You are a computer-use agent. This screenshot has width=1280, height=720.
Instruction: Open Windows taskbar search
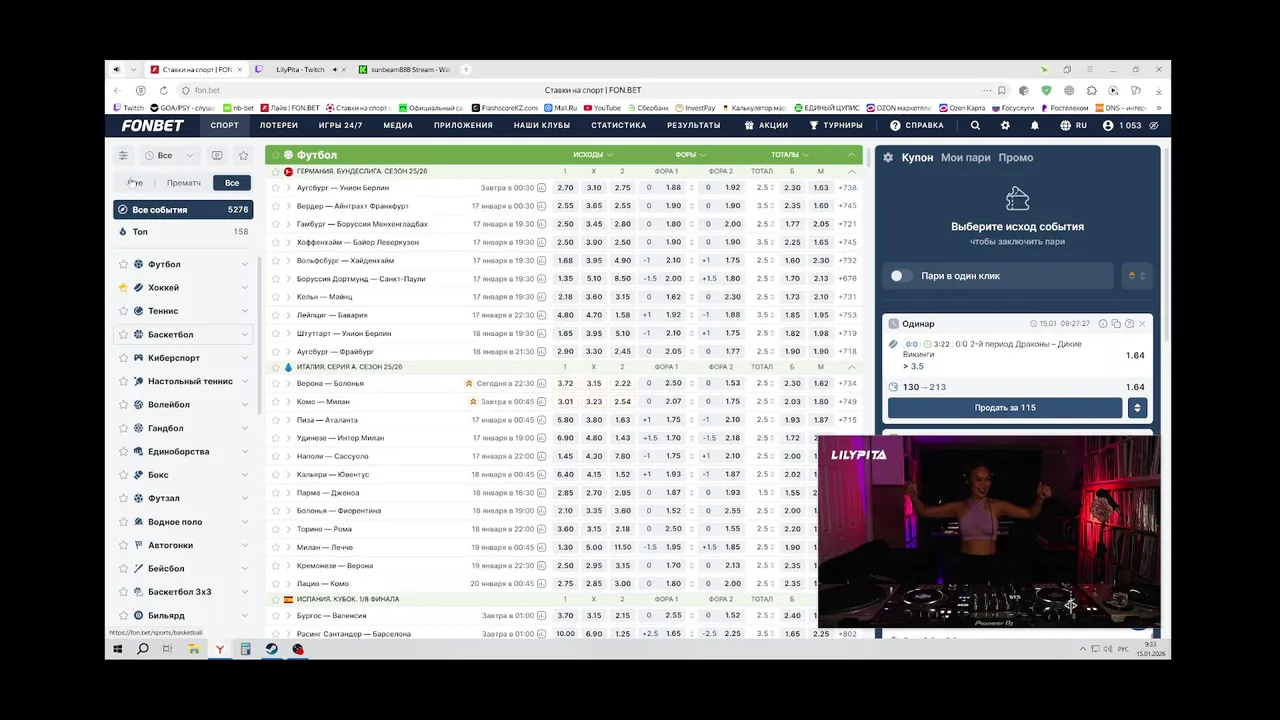(143, 649)
